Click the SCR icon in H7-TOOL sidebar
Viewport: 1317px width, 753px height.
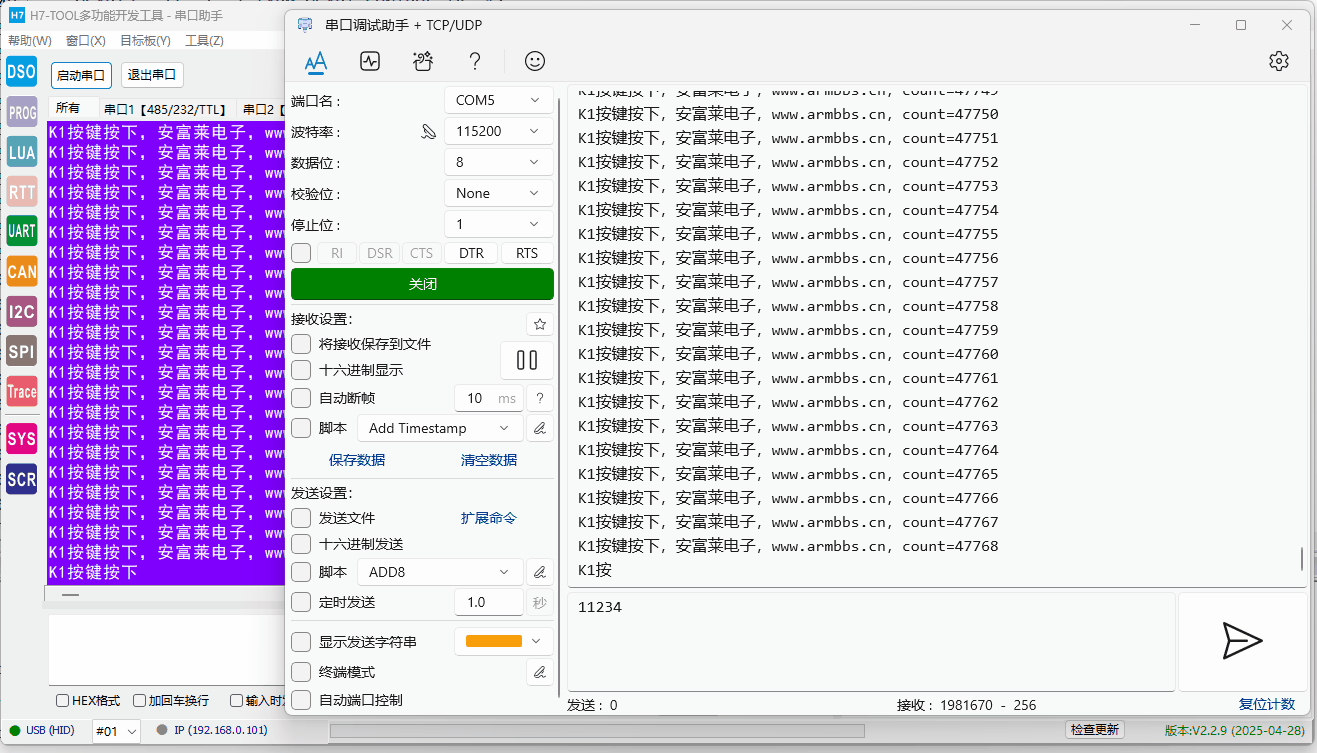tap(22, 479)
